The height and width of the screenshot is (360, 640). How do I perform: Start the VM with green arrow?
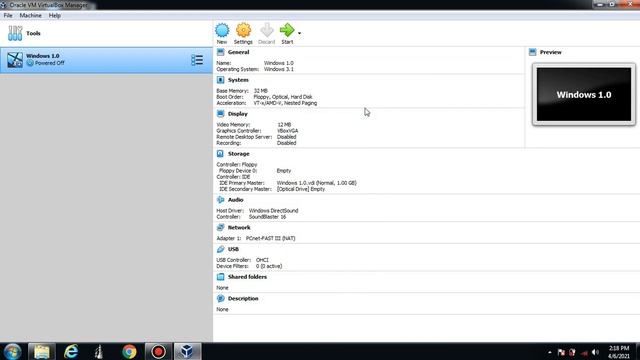287,30
